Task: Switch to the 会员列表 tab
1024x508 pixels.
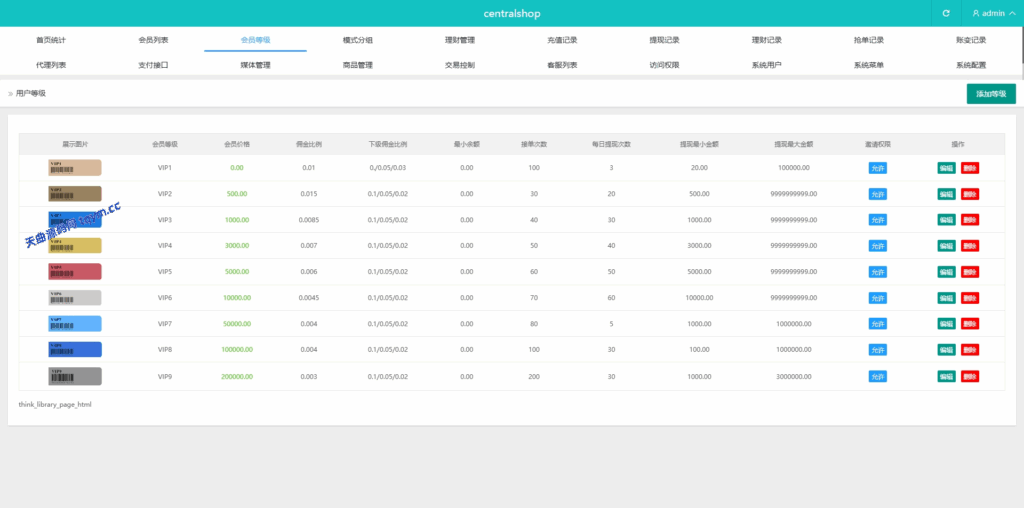Action: click(153, 40)
